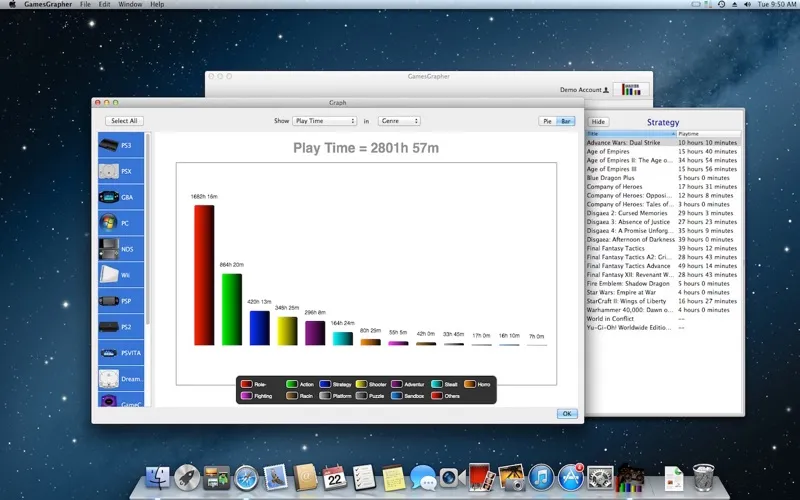Open the Genre grouping dropdown

point(399,121)
